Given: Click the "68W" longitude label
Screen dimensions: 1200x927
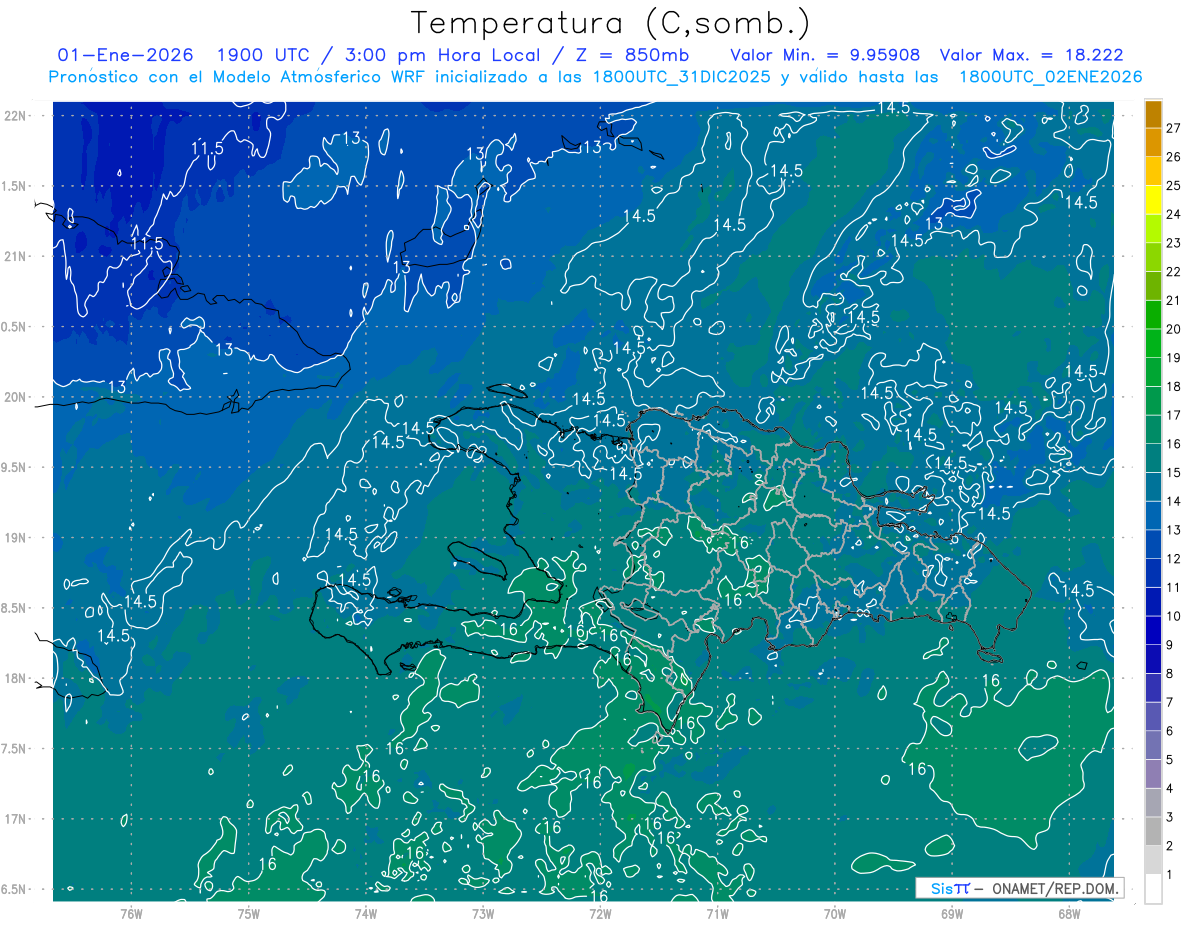Looking at the screenshot, I should [x=1069, y=913].
